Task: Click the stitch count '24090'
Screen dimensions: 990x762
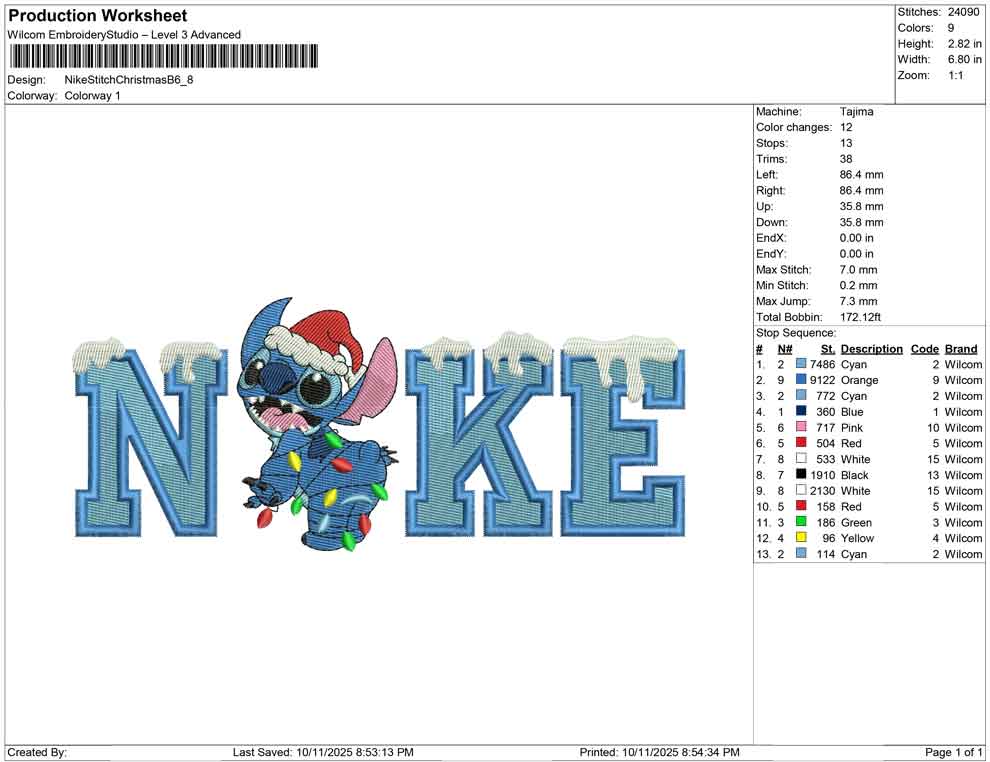Action: click(x=963, y=12)
